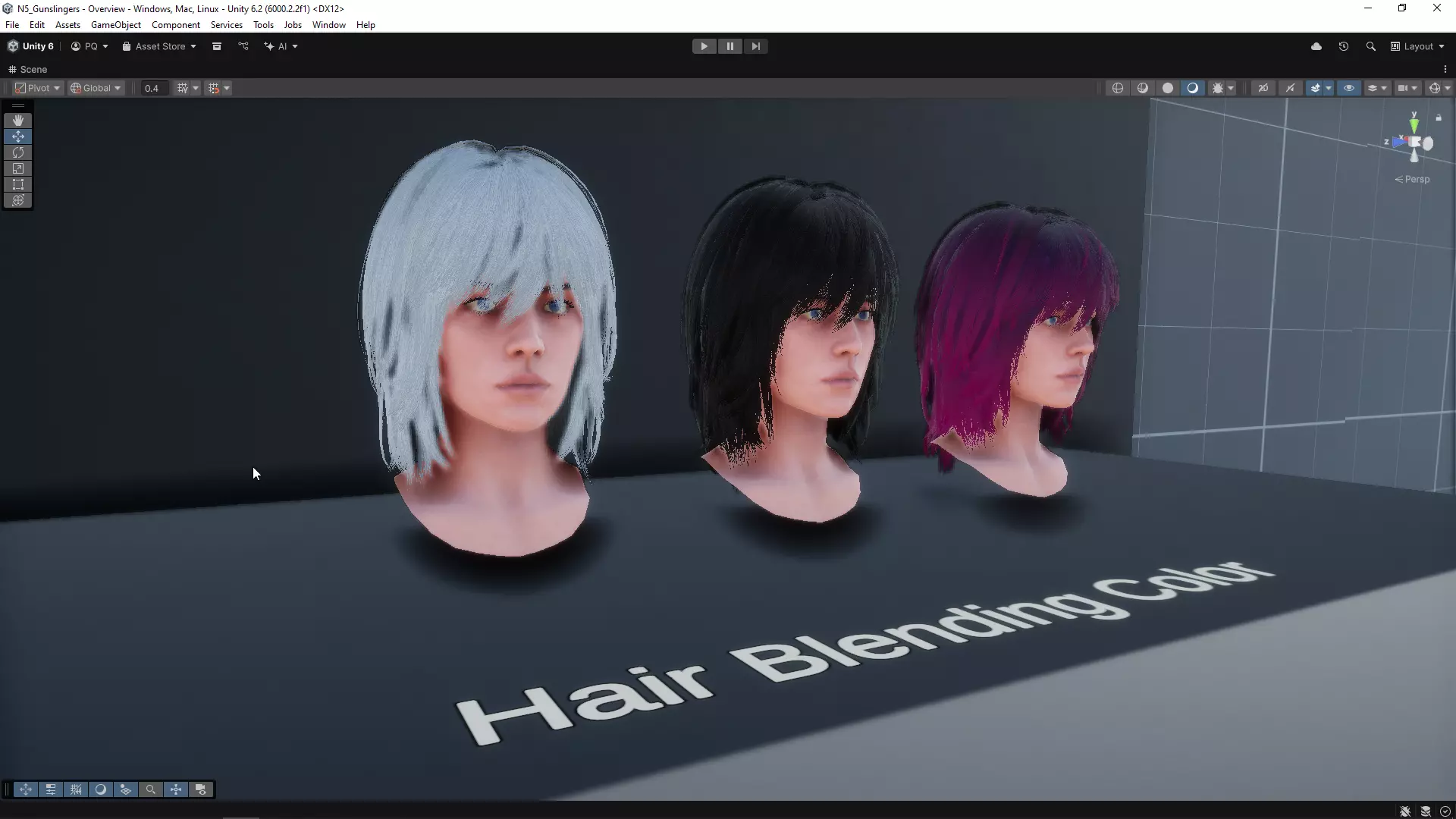Select the Rect transform tool
The width and height of the screenshot is (1456, 819).
point(18,184)
